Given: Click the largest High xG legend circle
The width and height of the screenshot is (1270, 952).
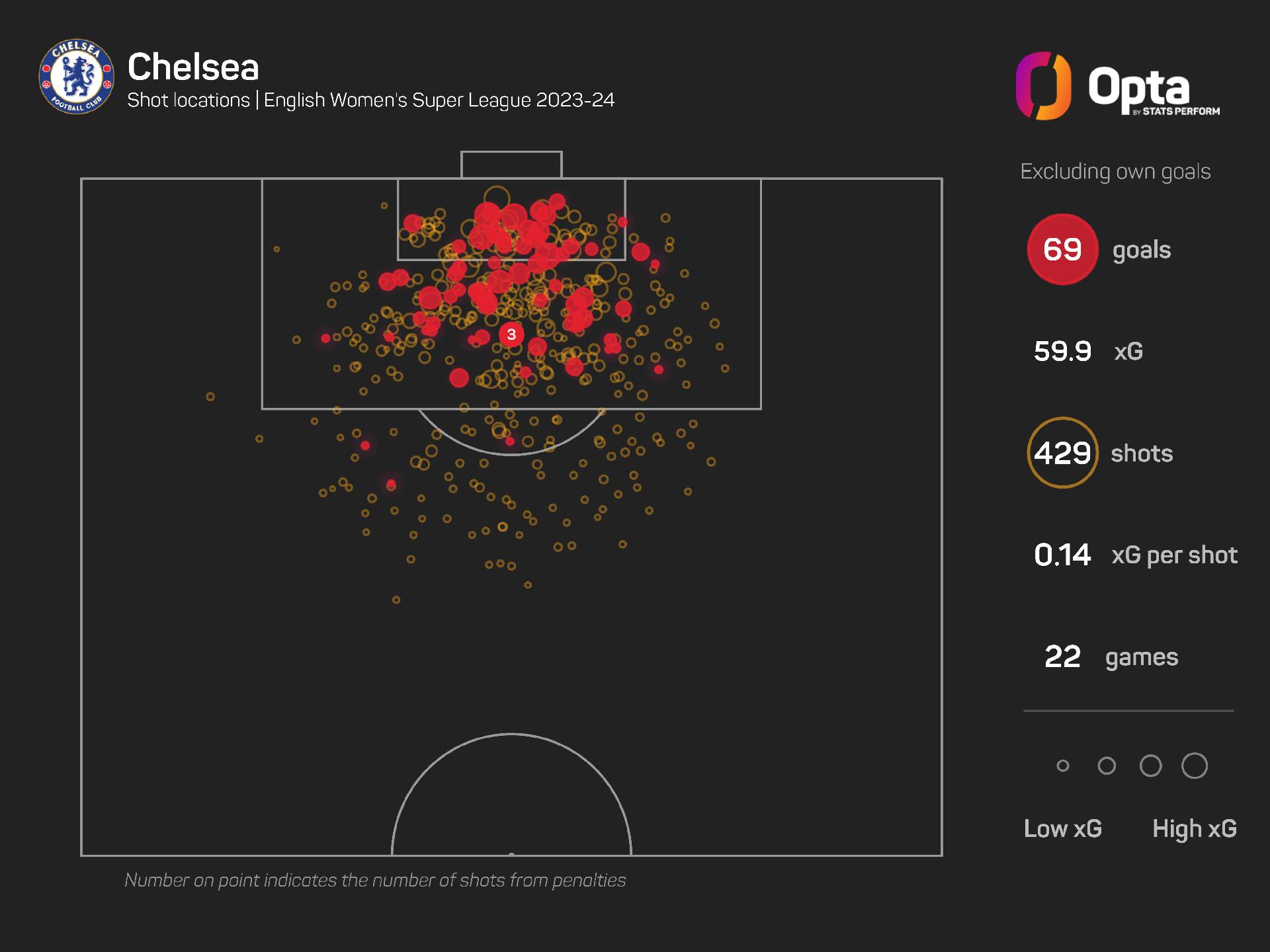Looking at the screenshot, I should pos(1195,766).
